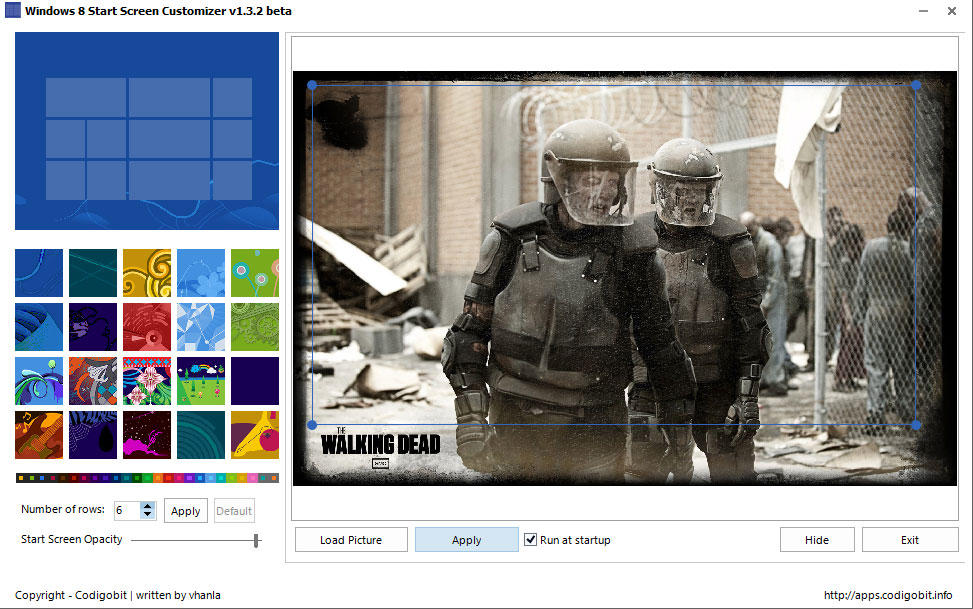Minimize the Start Screen Customizer window
Screen dimensions: 973x609
tap(923, 11)
